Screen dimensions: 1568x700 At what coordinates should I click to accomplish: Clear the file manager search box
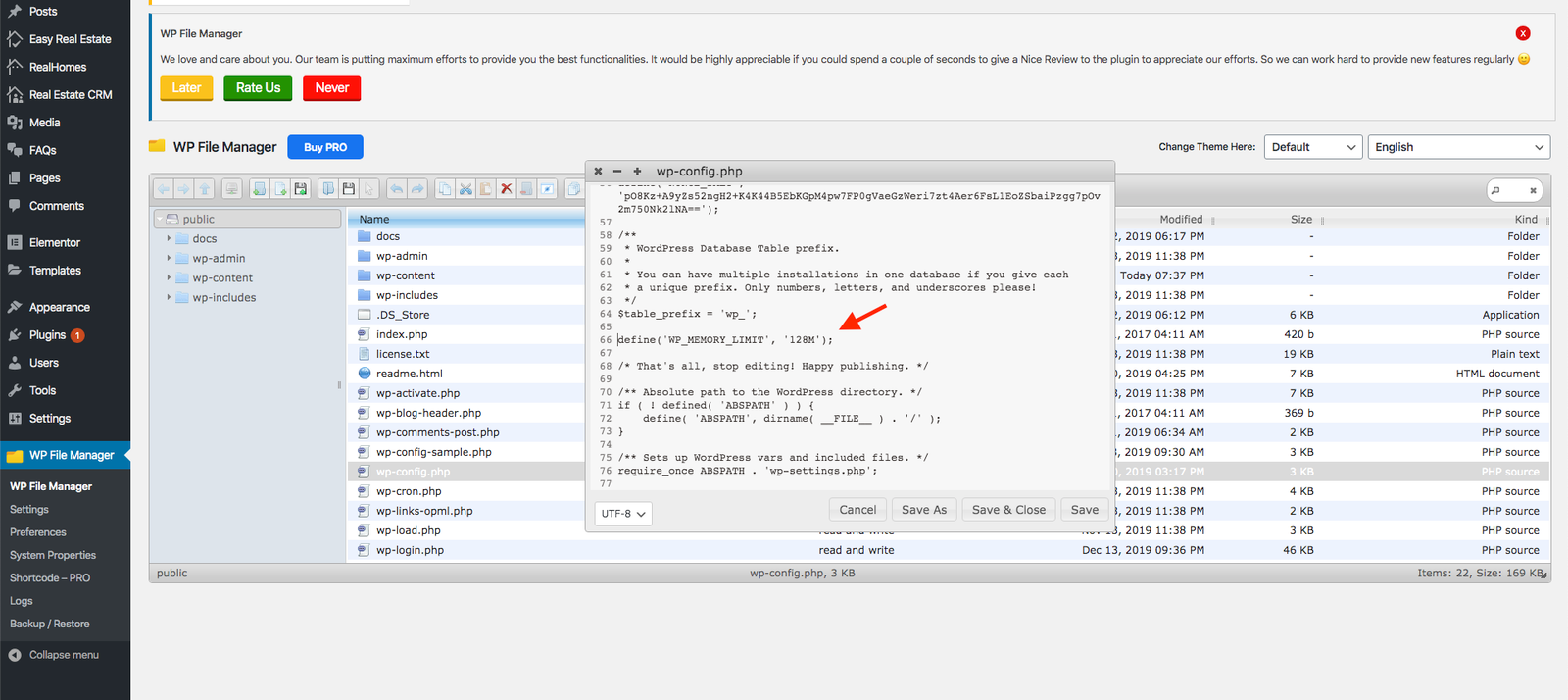pyautogui.click(x=1533, y=190)
